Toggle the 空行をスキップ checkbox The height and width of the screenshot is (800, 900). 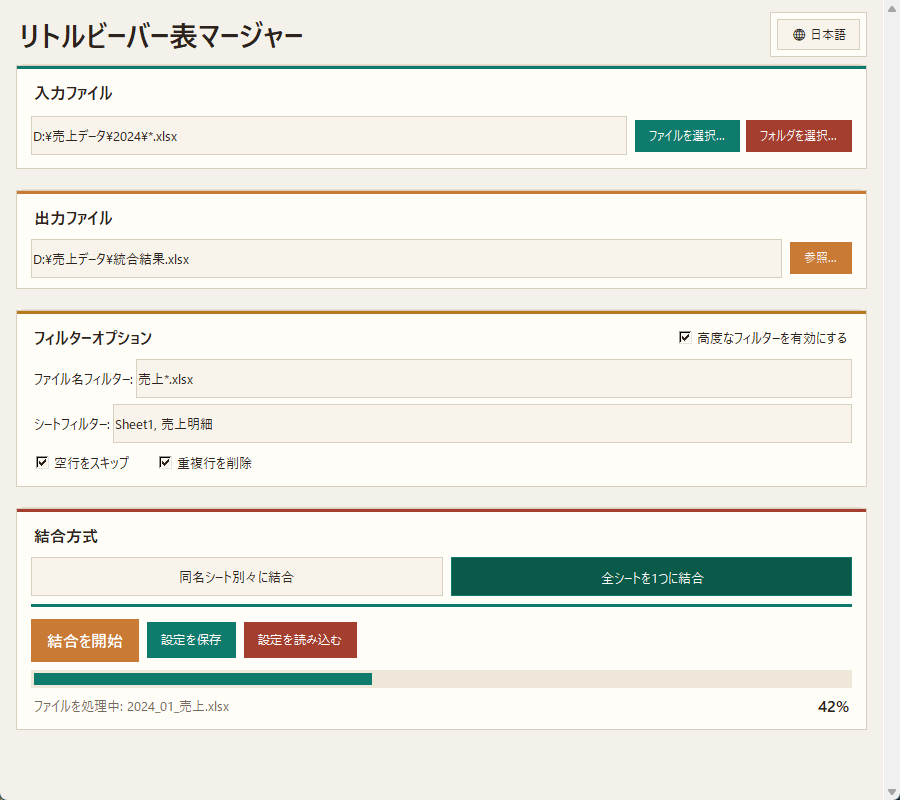click(42, 462)
